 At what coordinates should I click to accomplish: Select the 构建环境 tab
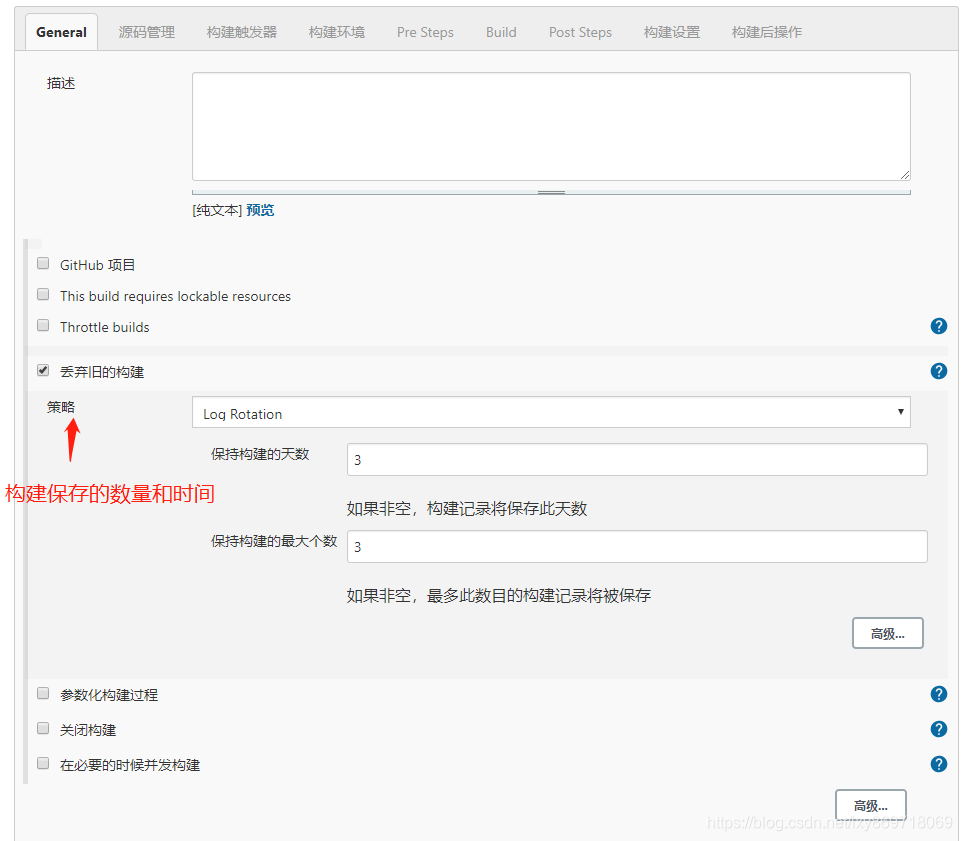[337, 32]
